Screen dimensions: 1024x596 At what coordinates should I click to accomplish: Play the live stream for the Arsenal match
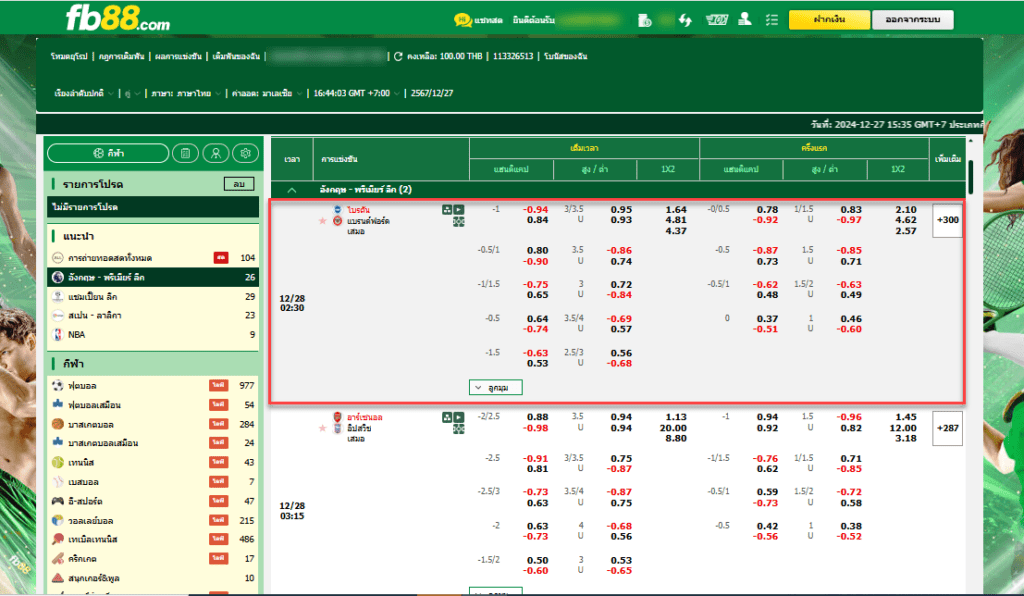tap(459, 417)
